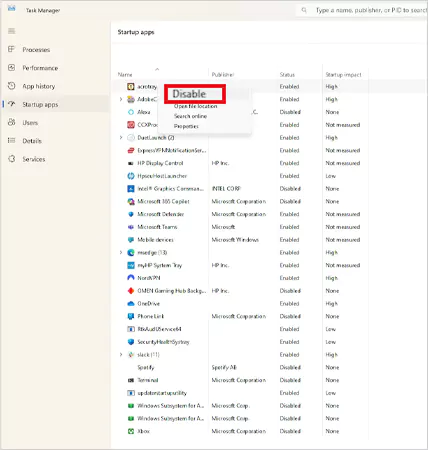The height and width of the screenshot is (450, 428).
Task: Click the Performance sidebar icon
Action: pos(11,68)
